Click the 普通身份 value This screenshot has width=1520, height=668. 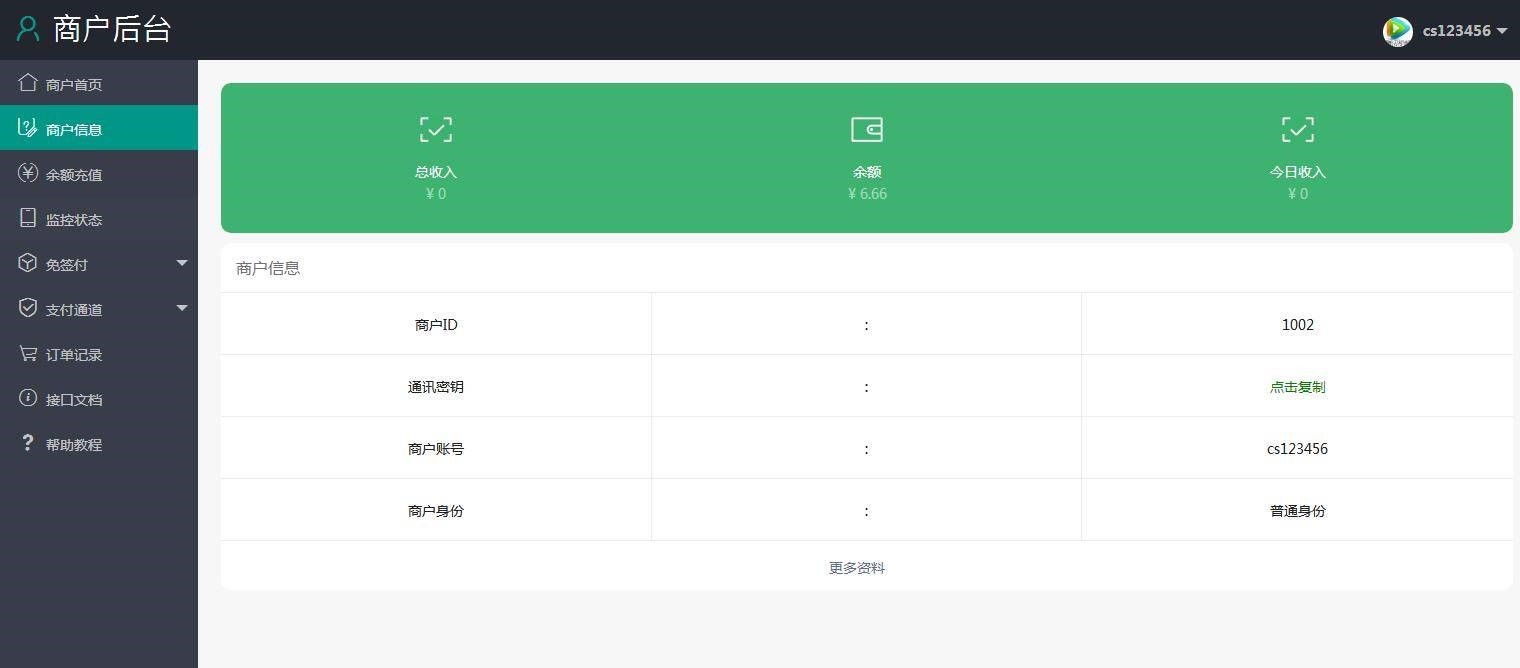coord(1297,511)
